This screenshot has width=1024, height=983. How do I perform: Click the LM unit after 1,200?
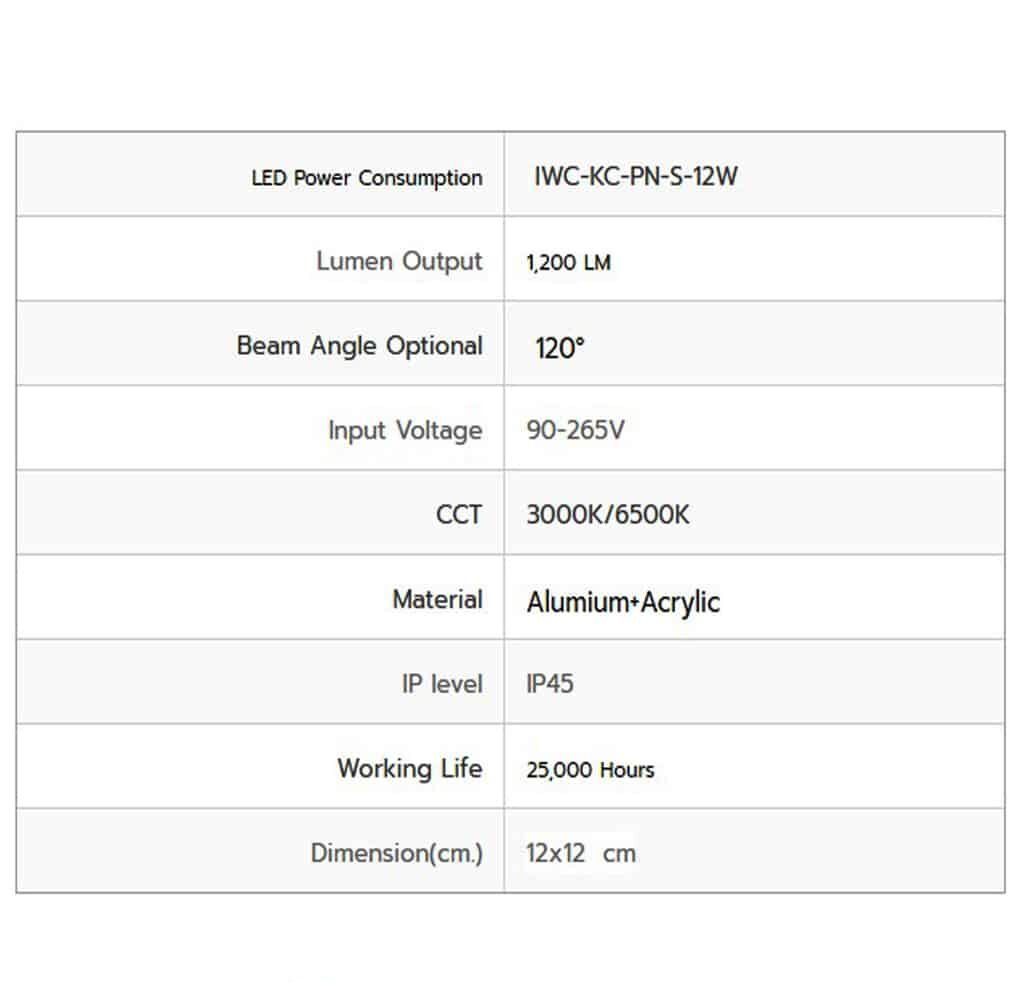pos(598,263)
